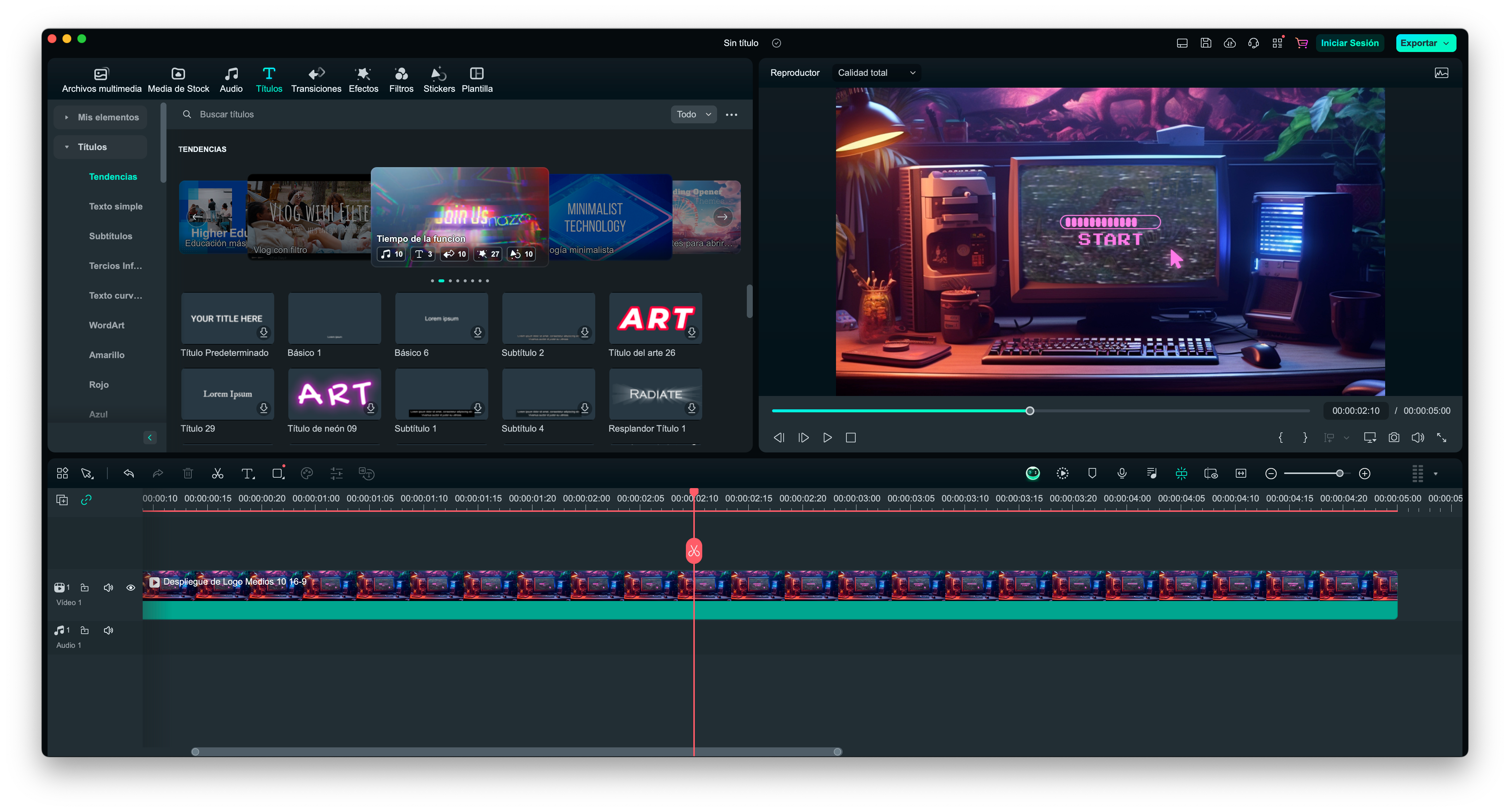
Task: Click the player volume speaker icon
Action: [x=1417, y=438]
